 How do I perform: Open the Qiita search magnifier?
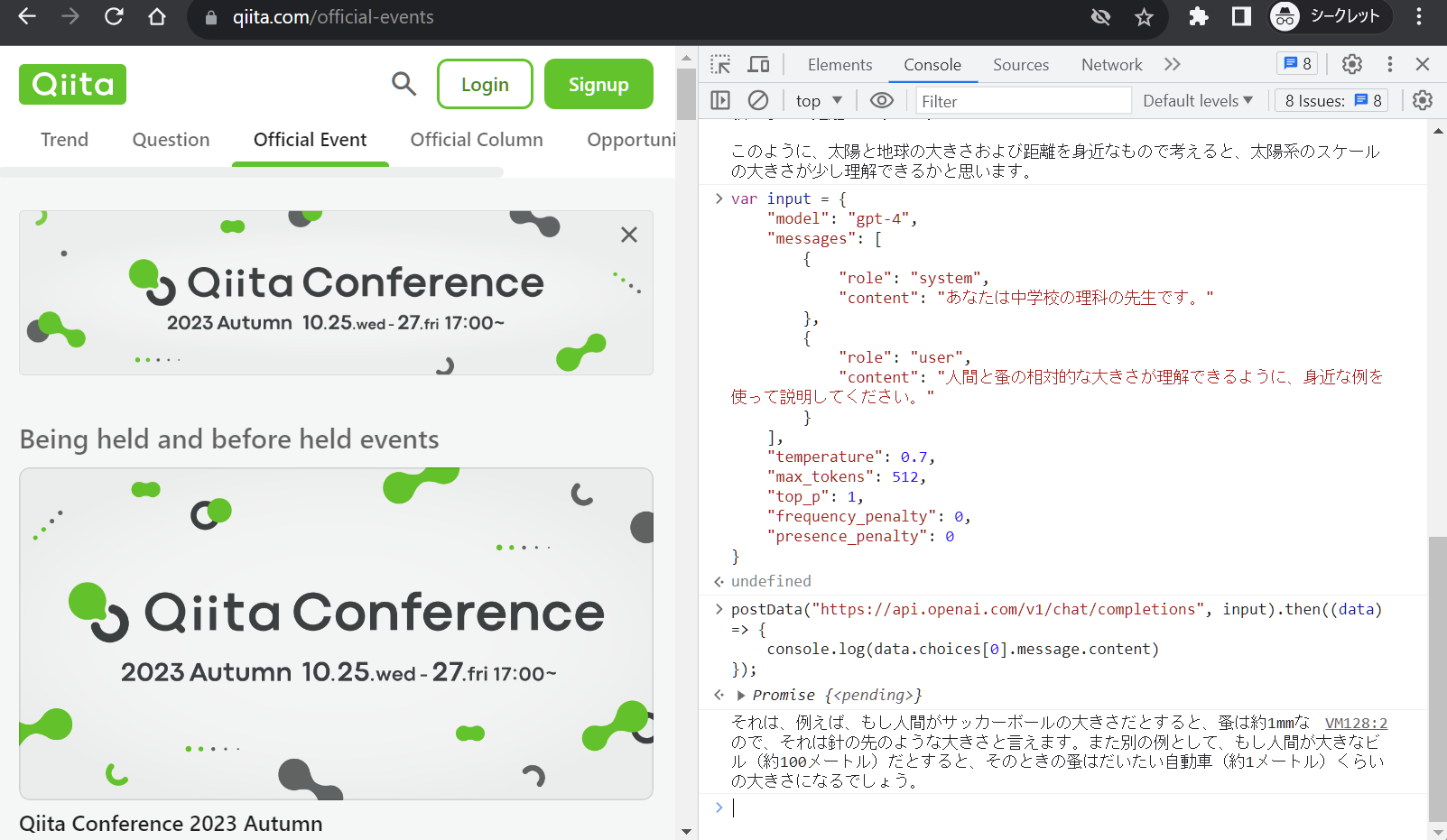(x=403, y=84)
